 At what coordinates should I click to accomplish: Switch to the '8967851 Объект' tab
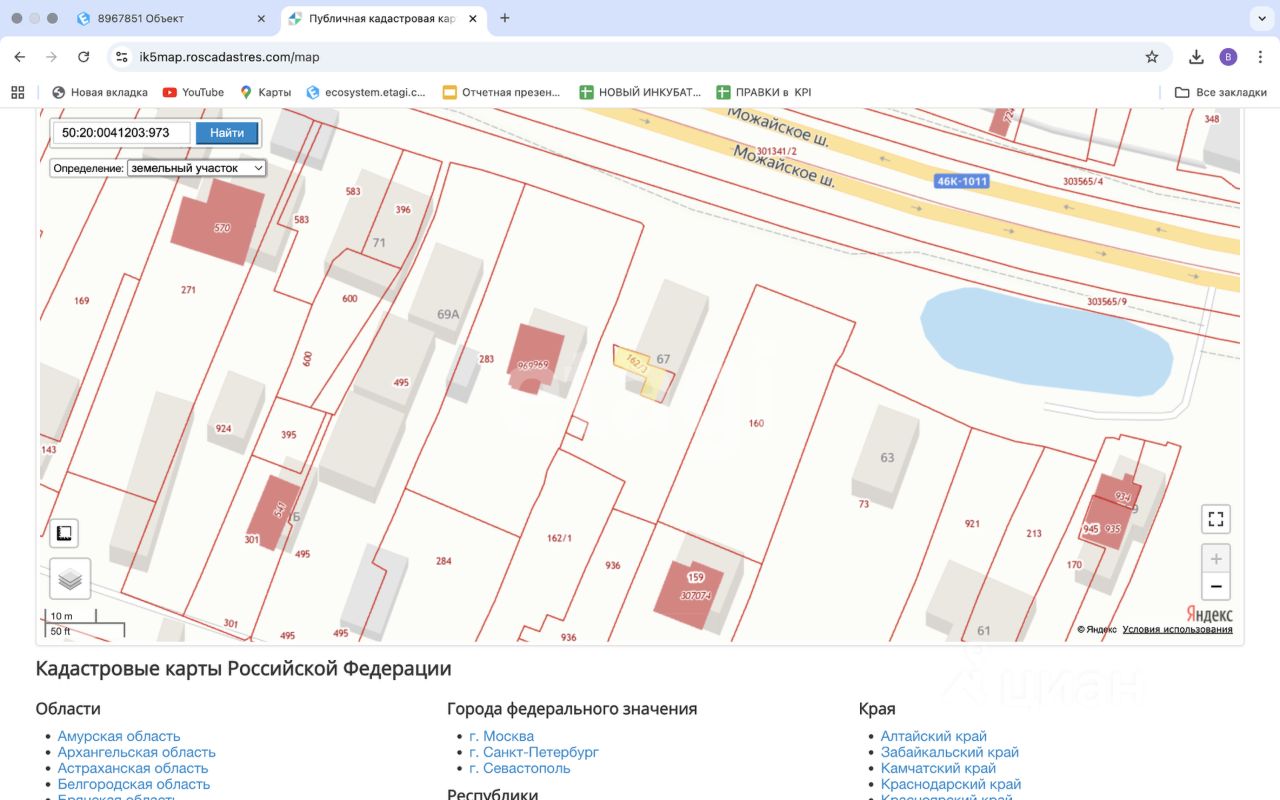point(170,18)
